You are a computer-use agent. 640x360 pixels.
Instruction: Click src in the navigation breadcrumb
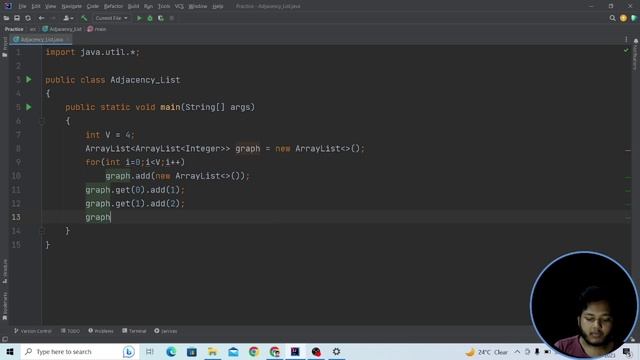coord(33,29)
